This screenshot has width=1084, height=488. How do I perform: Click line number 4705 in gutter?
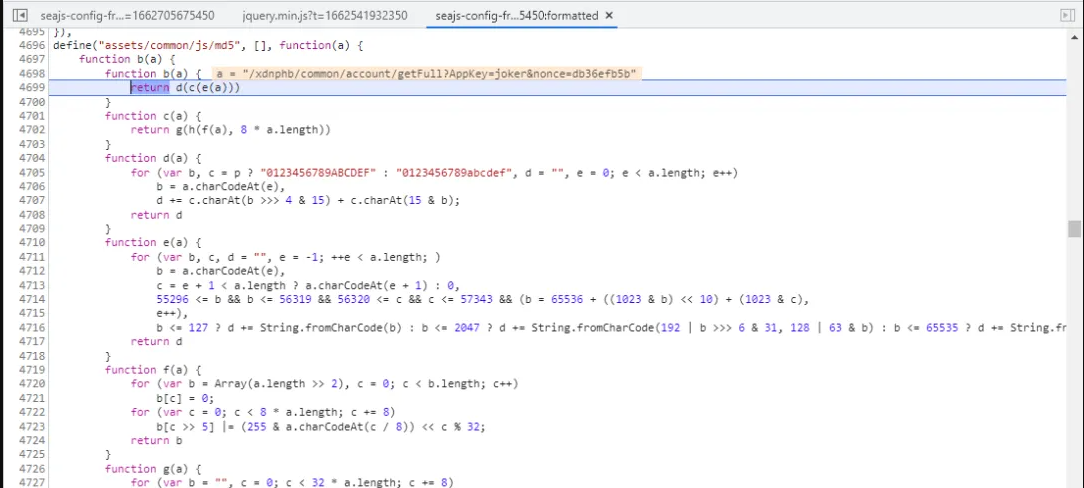32,172
